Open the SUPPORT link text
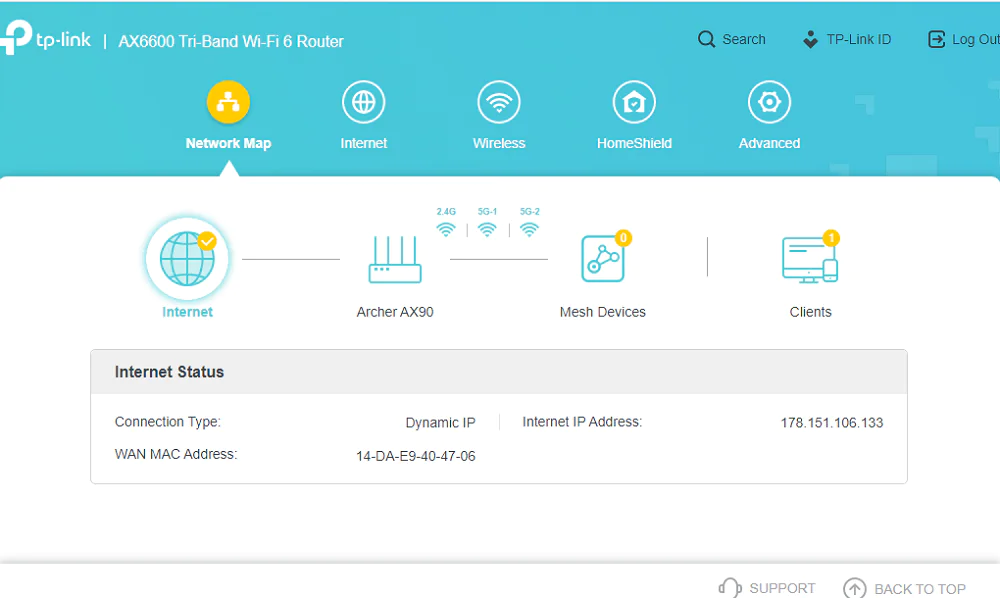This screenshot has height=598, width=1000. click(782, 588)
